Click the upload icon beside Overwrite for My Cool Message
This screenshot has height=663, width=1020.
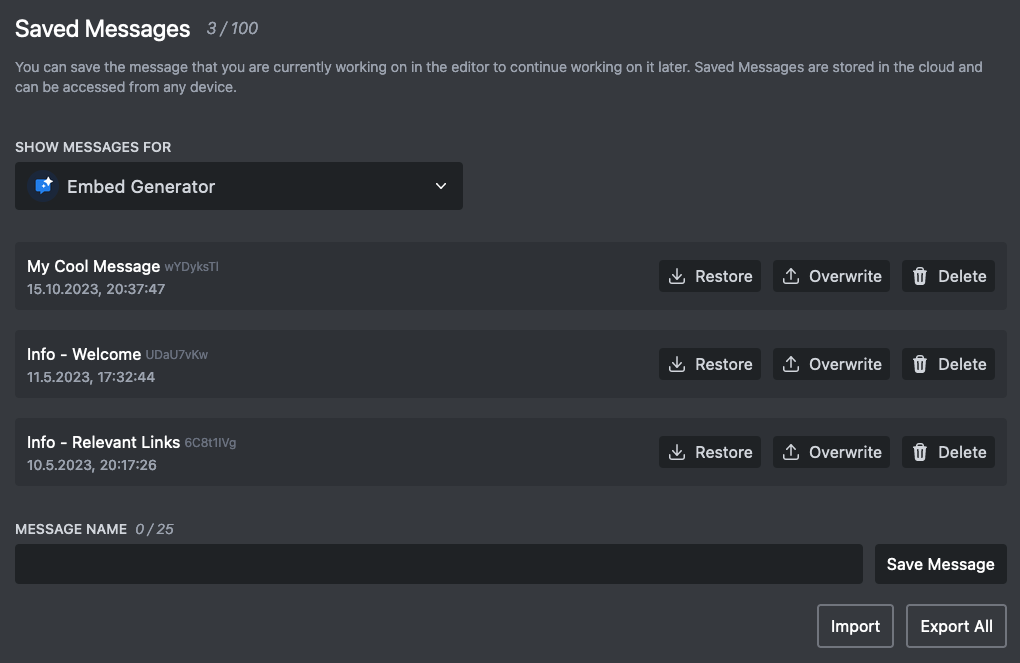pyautogui.click(x=790, y=276)
